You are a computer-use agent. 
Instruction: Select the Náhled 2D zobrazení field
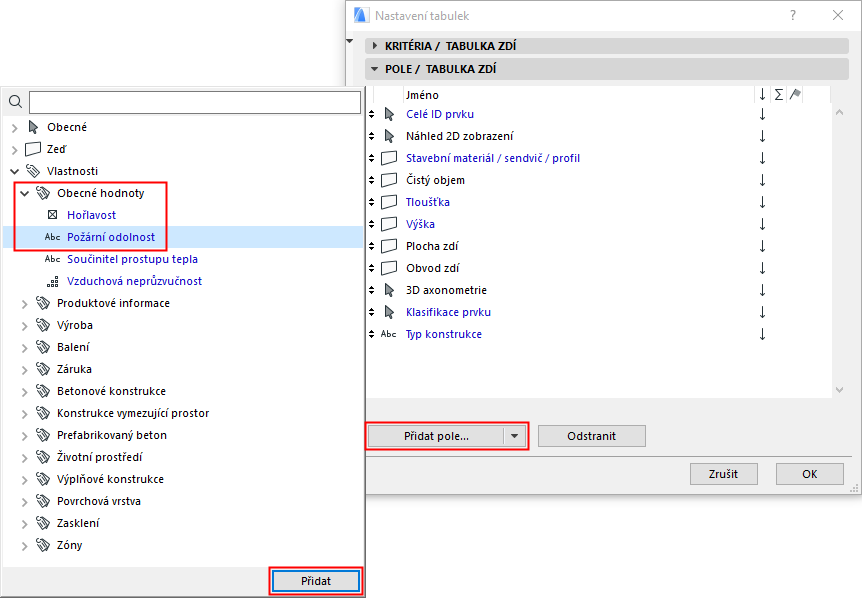(x=460, y=136)
